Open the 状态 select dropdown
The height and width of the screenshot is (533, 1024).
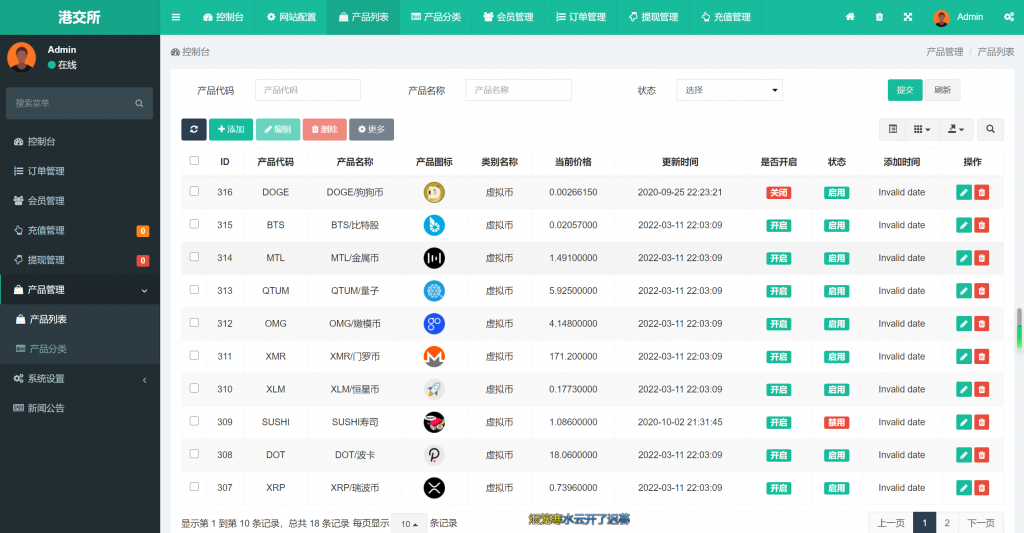coord(729,90)
